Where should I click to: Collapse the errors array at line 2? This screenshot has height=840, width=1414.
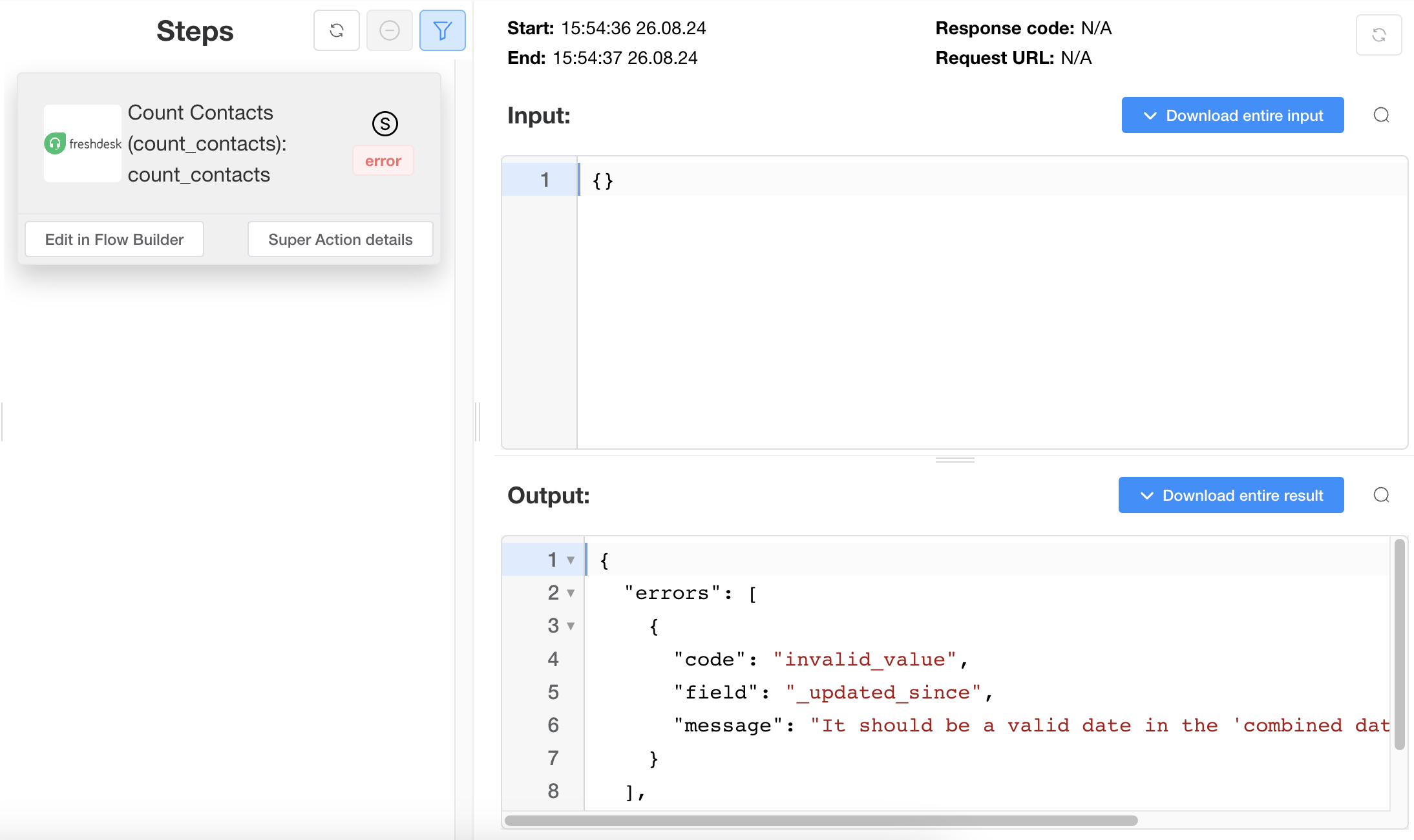[571, 593]
